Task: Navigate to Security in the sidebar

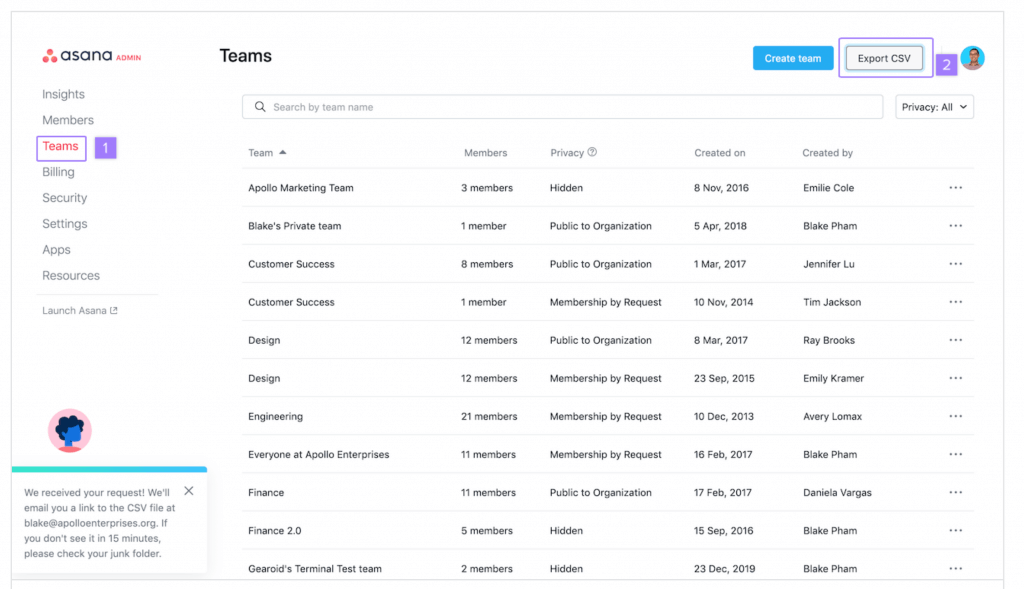Action: [x=65, y=198]
